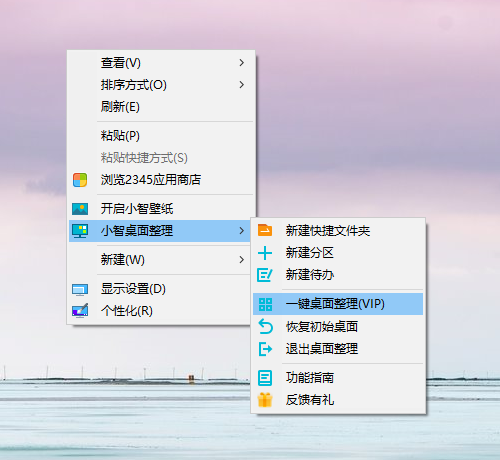
Task: Click the plus icon for 新建分区
Action: pos(265,253)
